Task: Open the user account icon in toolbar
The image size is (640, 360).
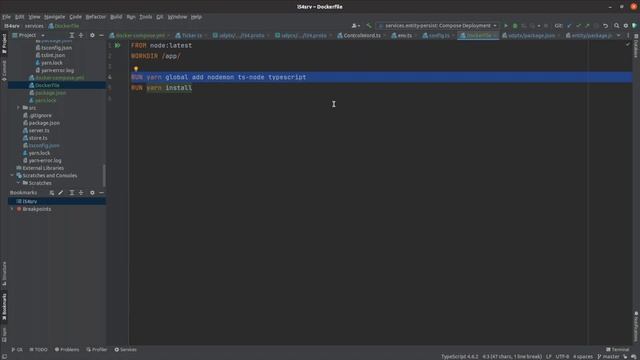Action: 355,26
